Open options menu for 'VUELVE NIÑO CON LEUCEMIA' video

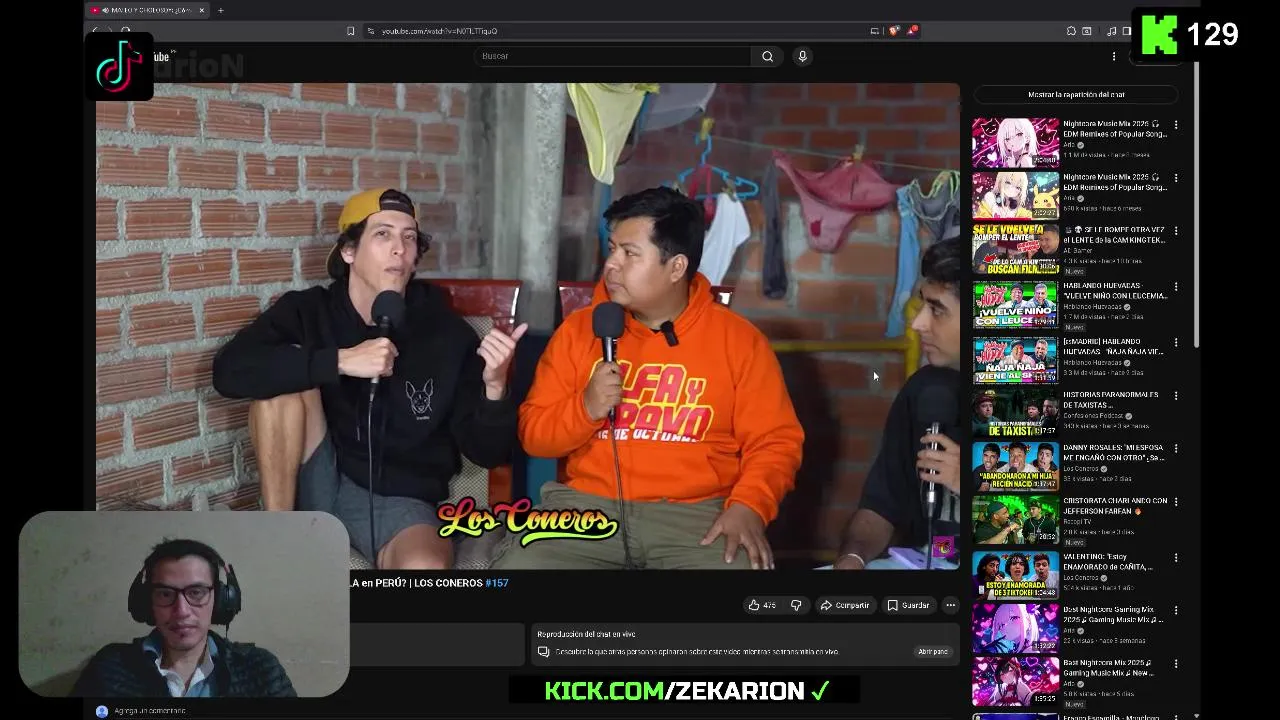tap(1176, 287)
